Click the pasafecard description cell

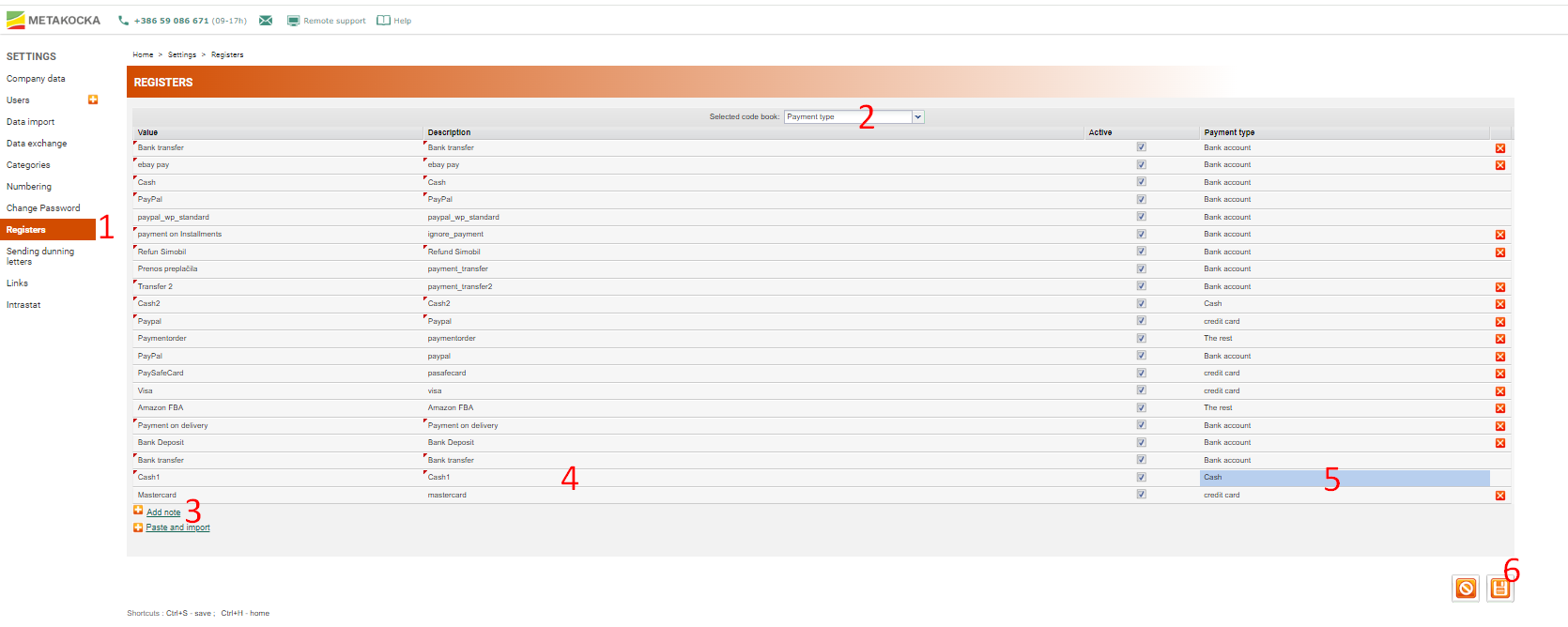[754, 374]
